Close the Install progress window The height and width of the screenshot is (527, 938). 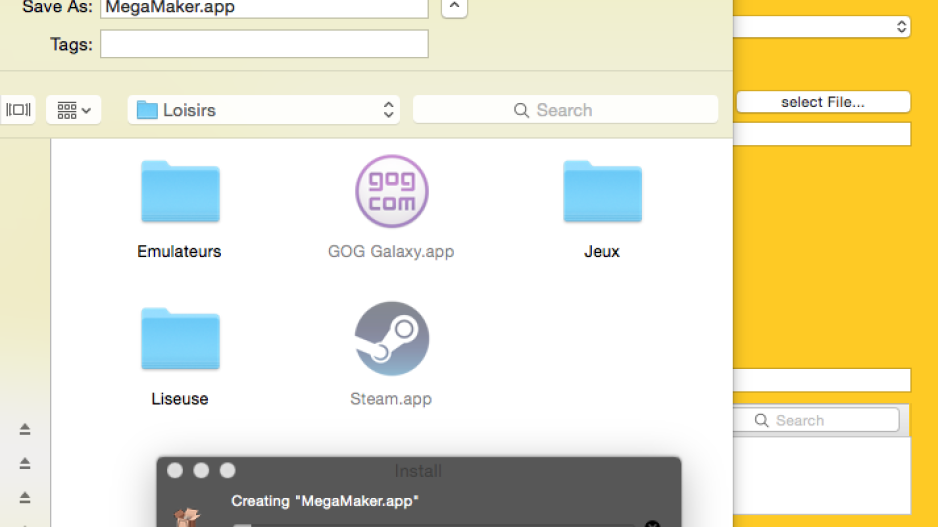175,470
